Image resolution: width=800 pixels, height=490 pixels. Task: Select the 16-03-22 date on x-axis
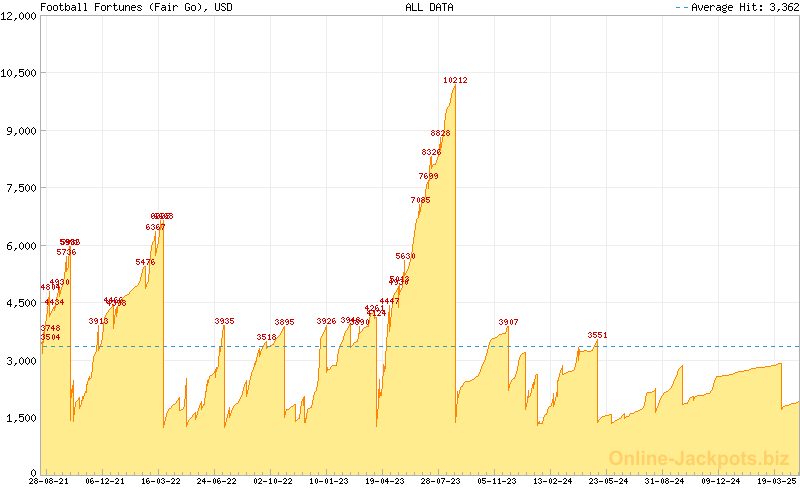162,481
